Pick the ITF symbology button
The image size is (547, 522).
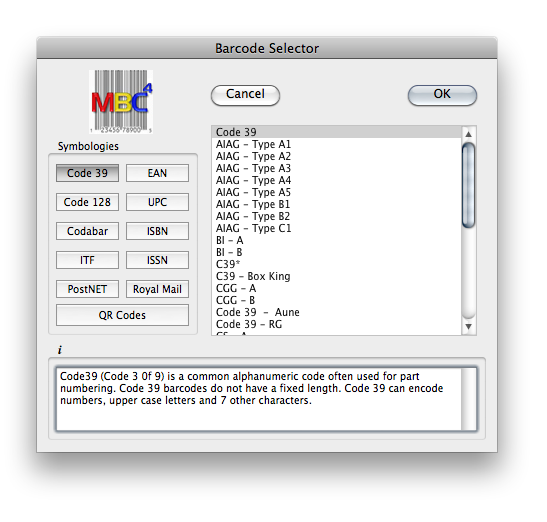pos(87,260)
